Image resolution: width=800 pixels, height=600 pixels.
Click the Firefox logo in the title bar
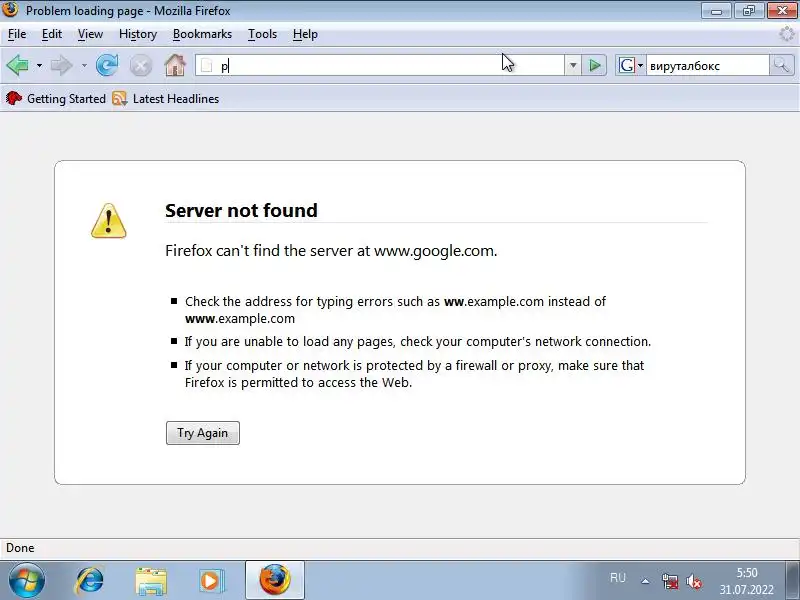tap(10, 10)
